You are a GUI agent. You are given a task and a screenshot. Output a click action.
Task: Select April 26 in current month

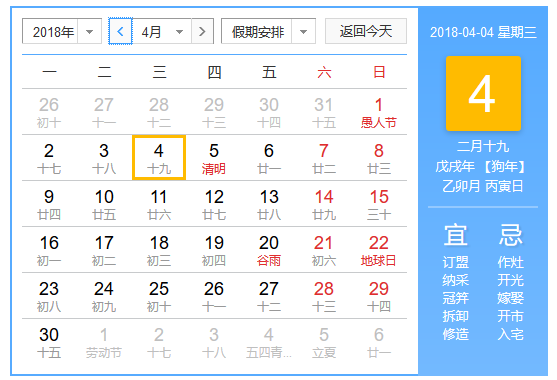point(214,296)
